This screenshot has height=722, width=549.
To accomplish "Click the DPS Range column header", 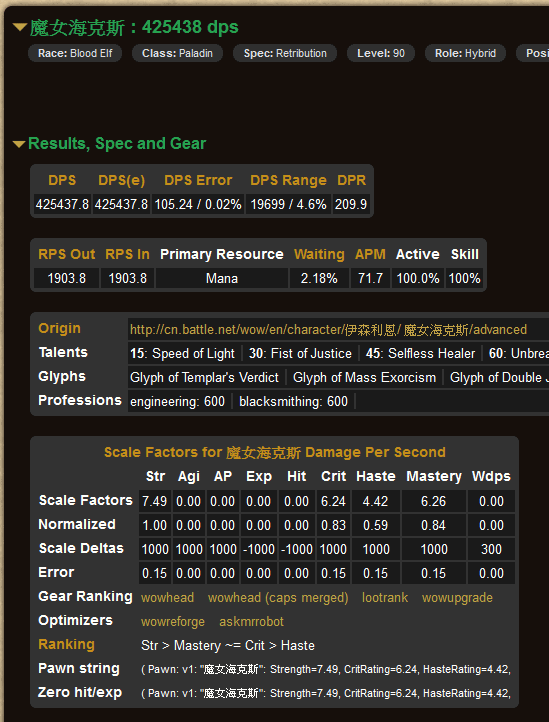I will pyautogui.click(x=288, y=180).
